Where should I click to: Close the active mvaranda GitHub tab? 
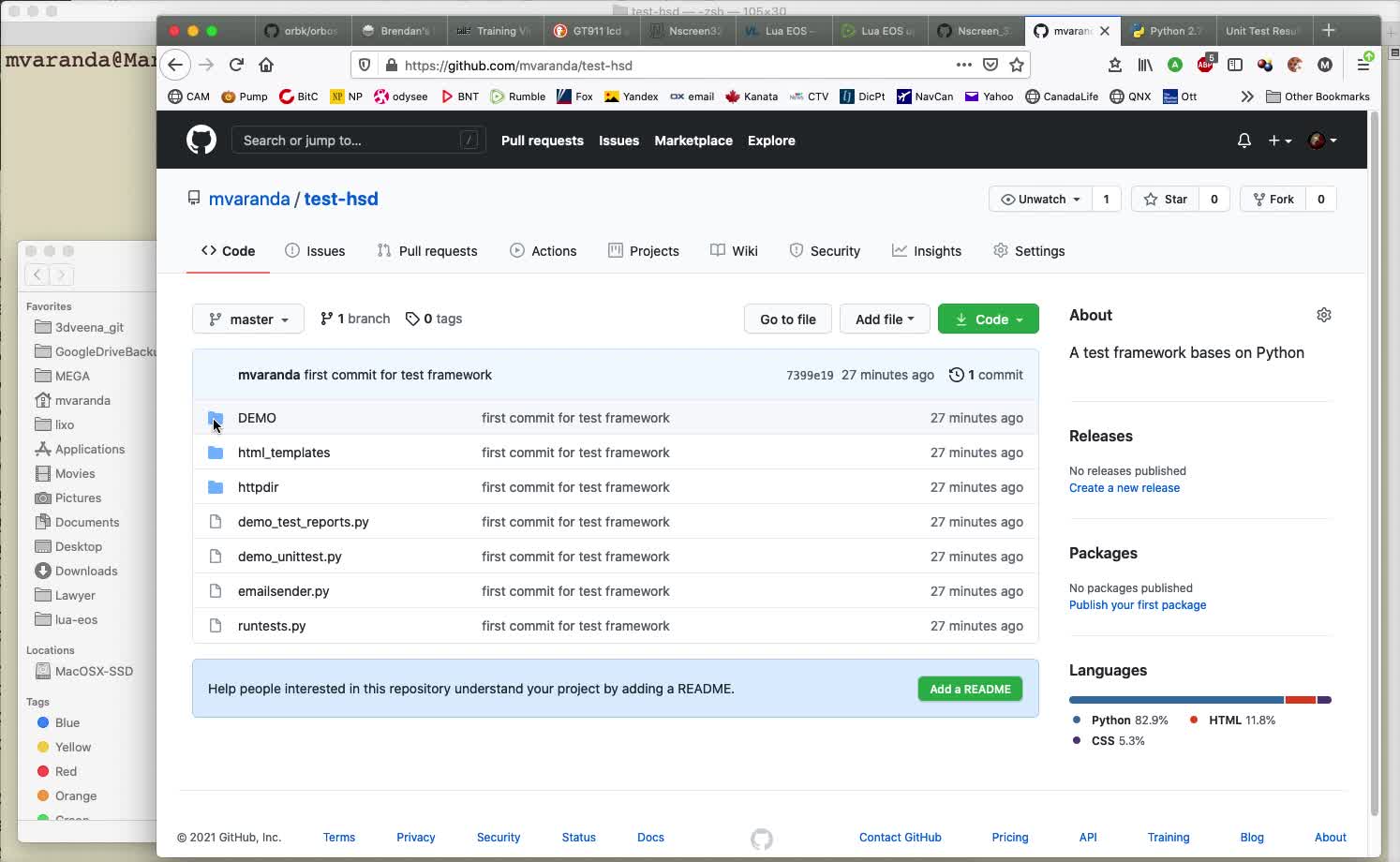pos(1104,31)
